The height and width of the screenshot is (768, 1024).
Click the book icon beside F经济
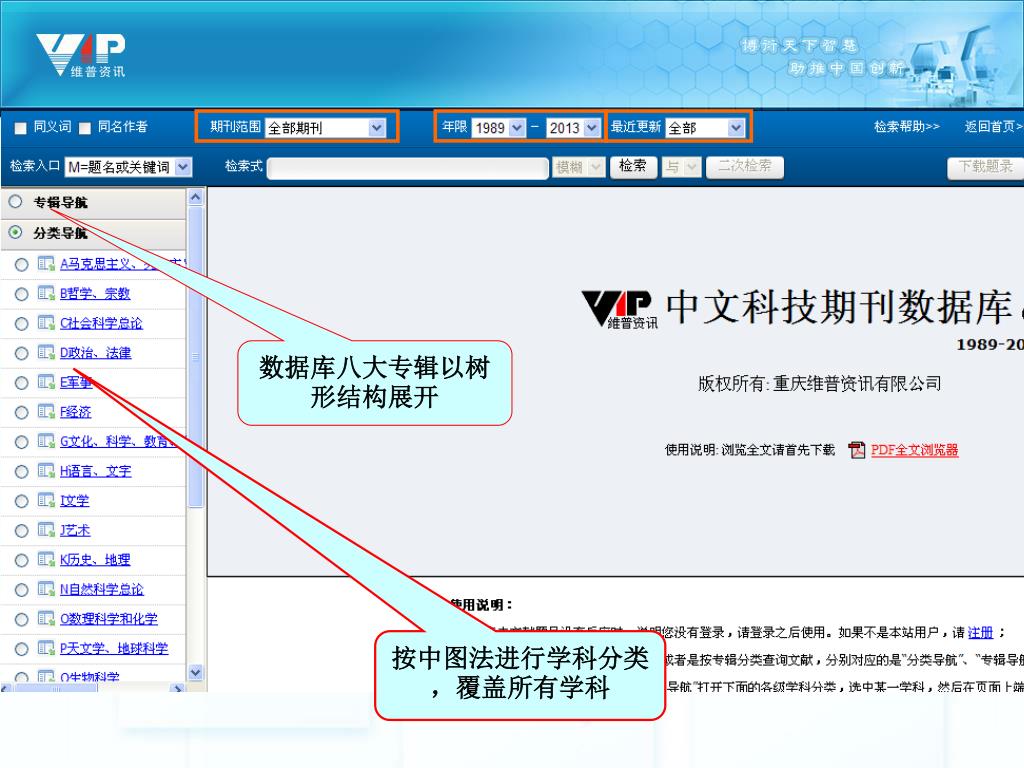coord(46,411)
